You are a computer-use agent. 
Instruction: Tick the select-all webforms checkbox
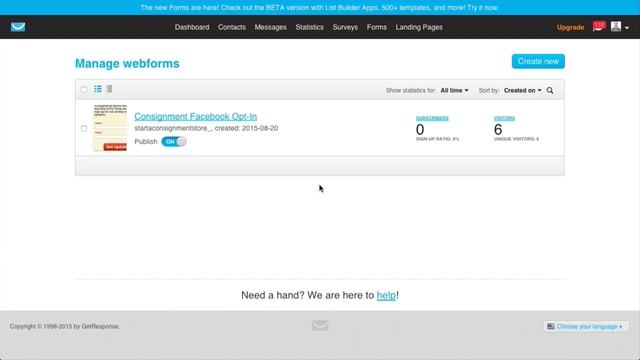pyautogui.click(x=84, y=89)
